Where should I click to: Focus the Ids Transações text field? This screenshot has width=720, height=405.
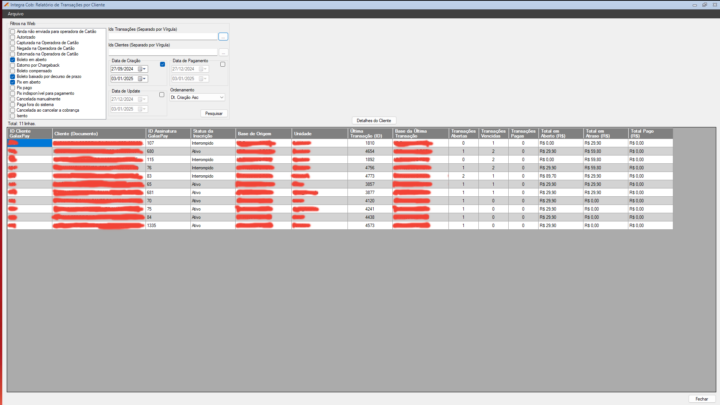[163, 36]
